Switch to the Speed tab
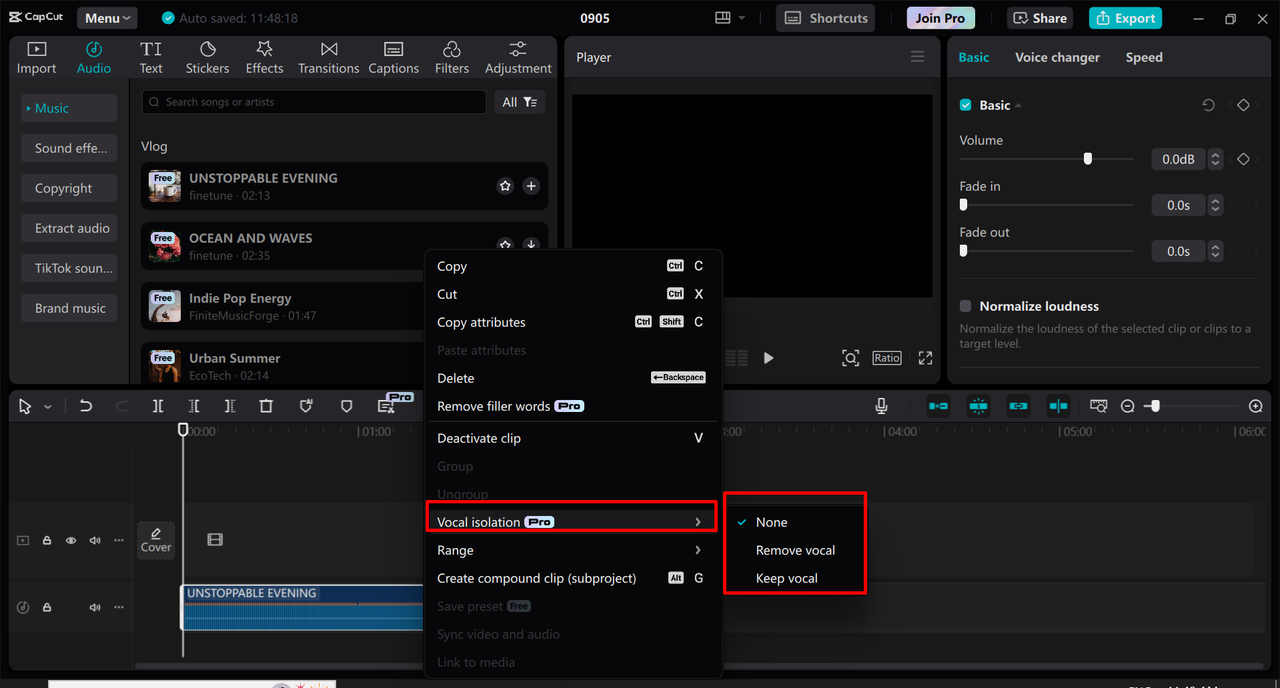 pyautogui.click(x=1144, y=57)
